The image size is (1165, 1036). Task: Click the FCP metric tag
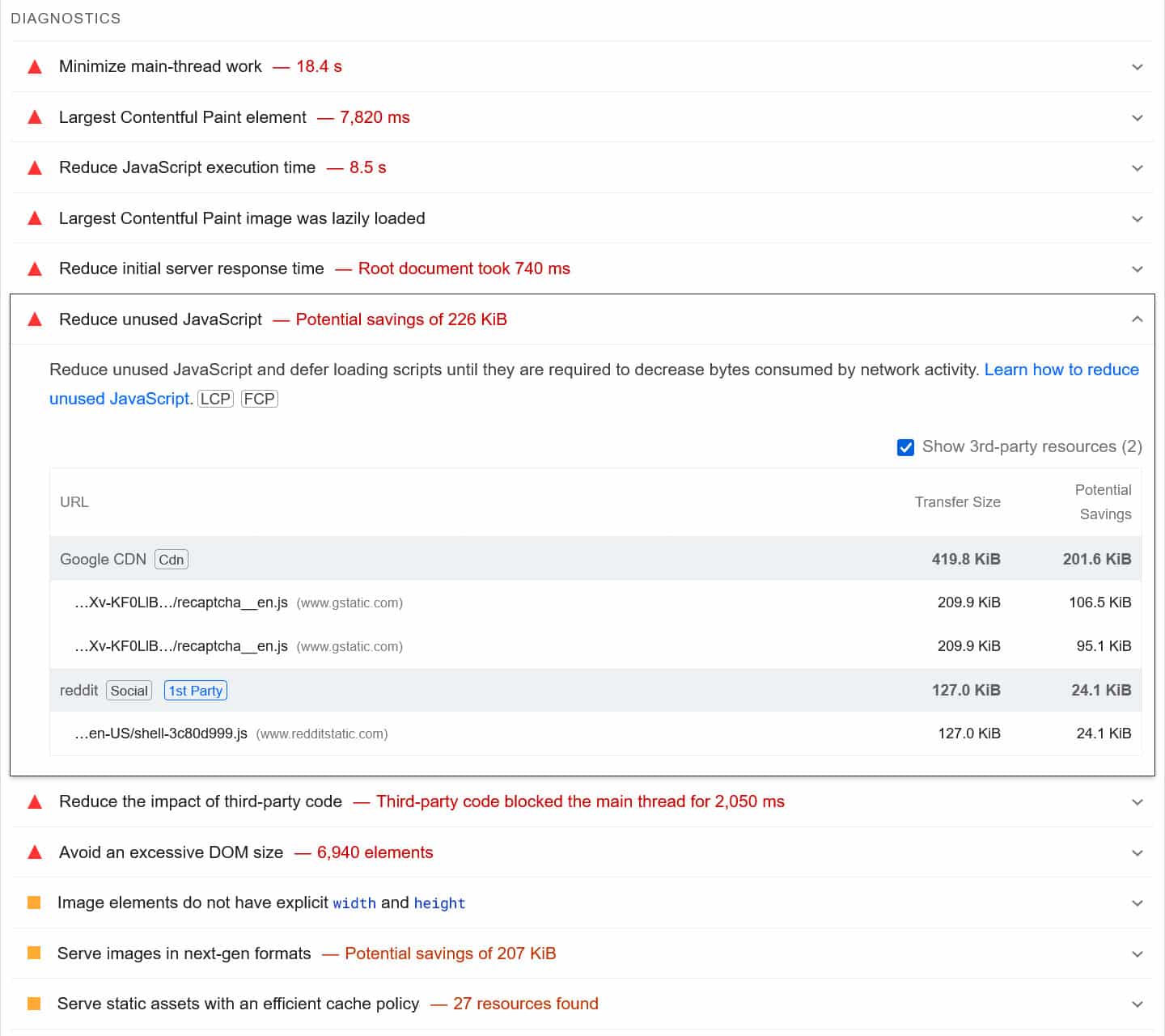pyautogui.click(x=260, y=399)
